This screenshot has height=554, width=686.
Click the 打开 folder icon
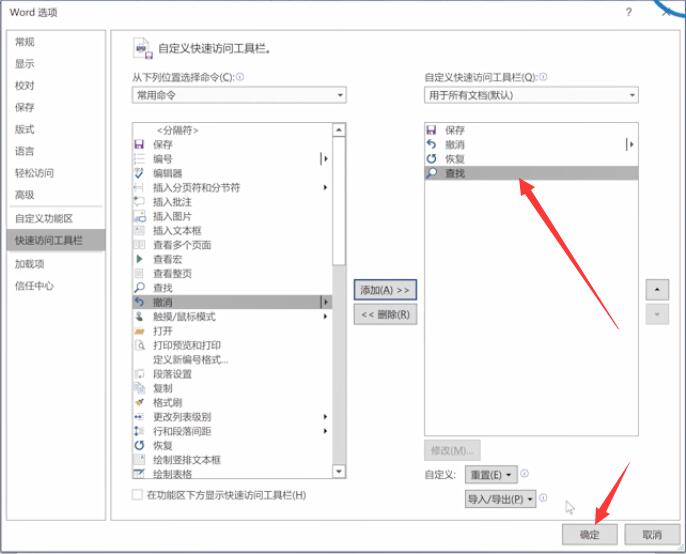pos(139,331)
